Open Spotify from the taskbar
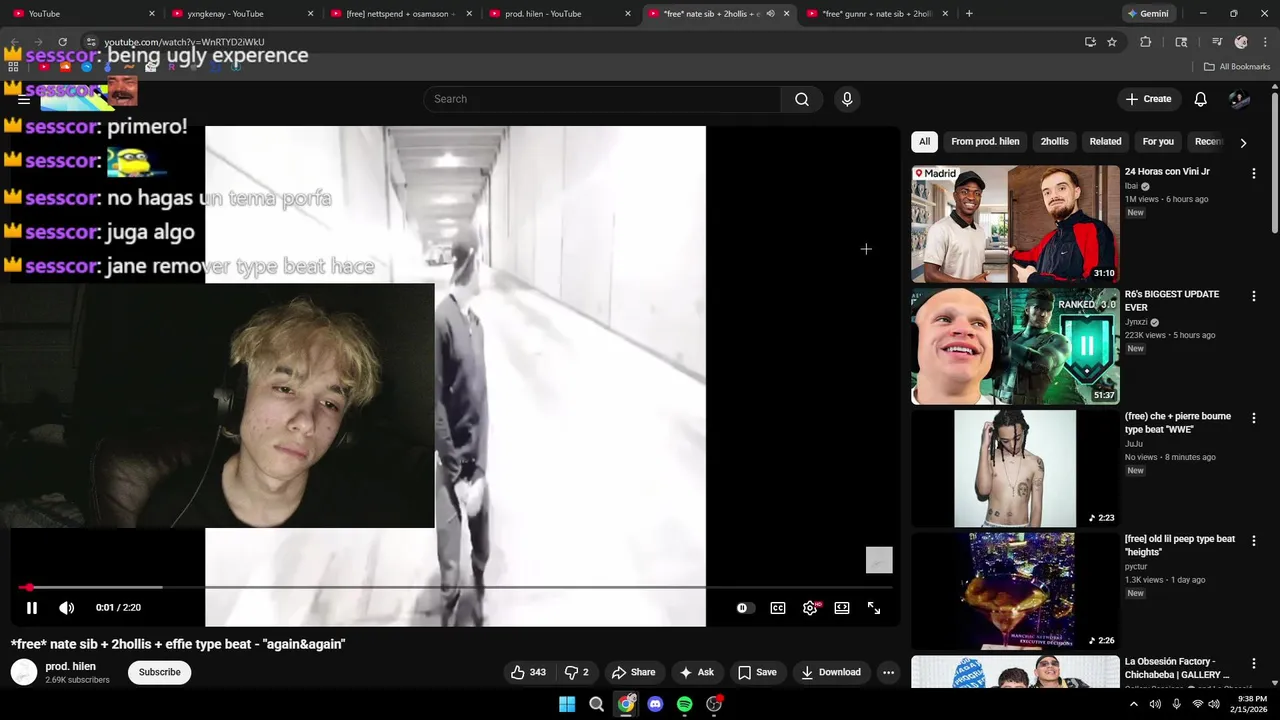This screenshot has width=1280, height=720. [x=685, y=704]
